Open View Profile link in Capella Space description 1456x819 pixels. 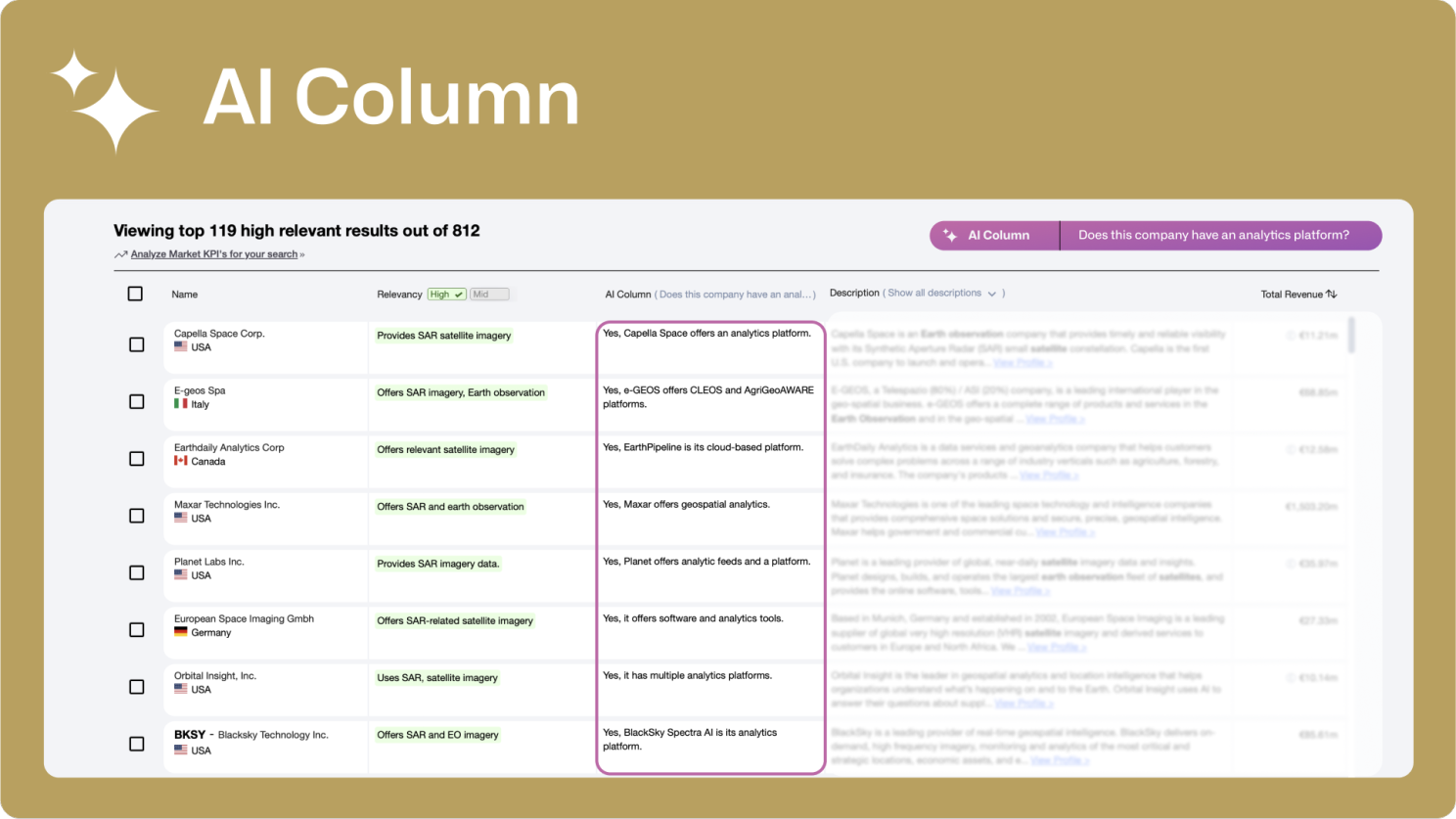[1023, 362]
